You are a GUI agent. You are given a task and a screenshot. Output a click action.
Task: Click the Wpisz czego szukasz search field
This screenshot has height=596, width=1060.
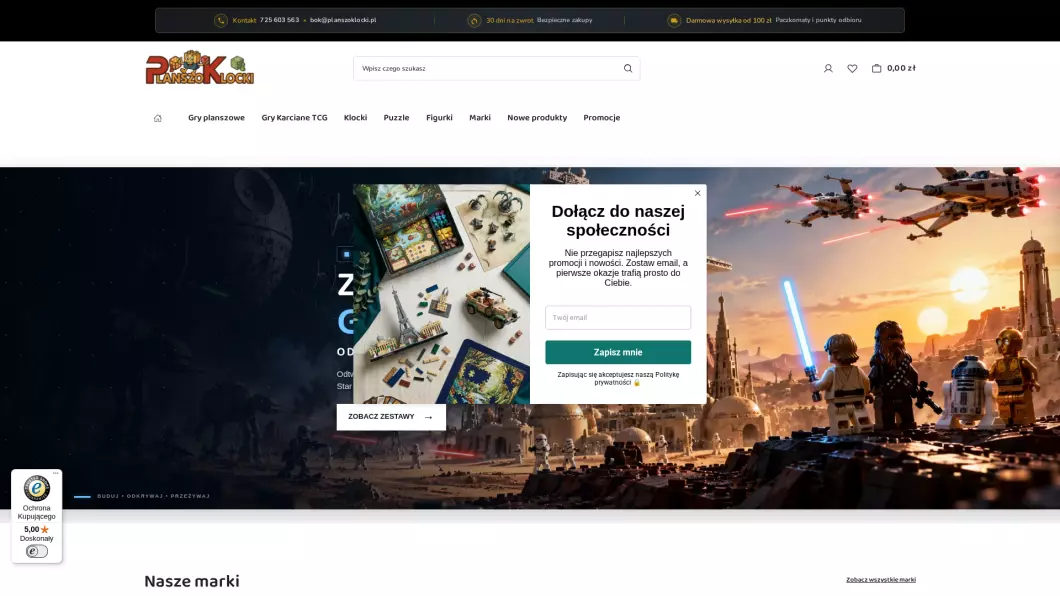click(490, 68)
